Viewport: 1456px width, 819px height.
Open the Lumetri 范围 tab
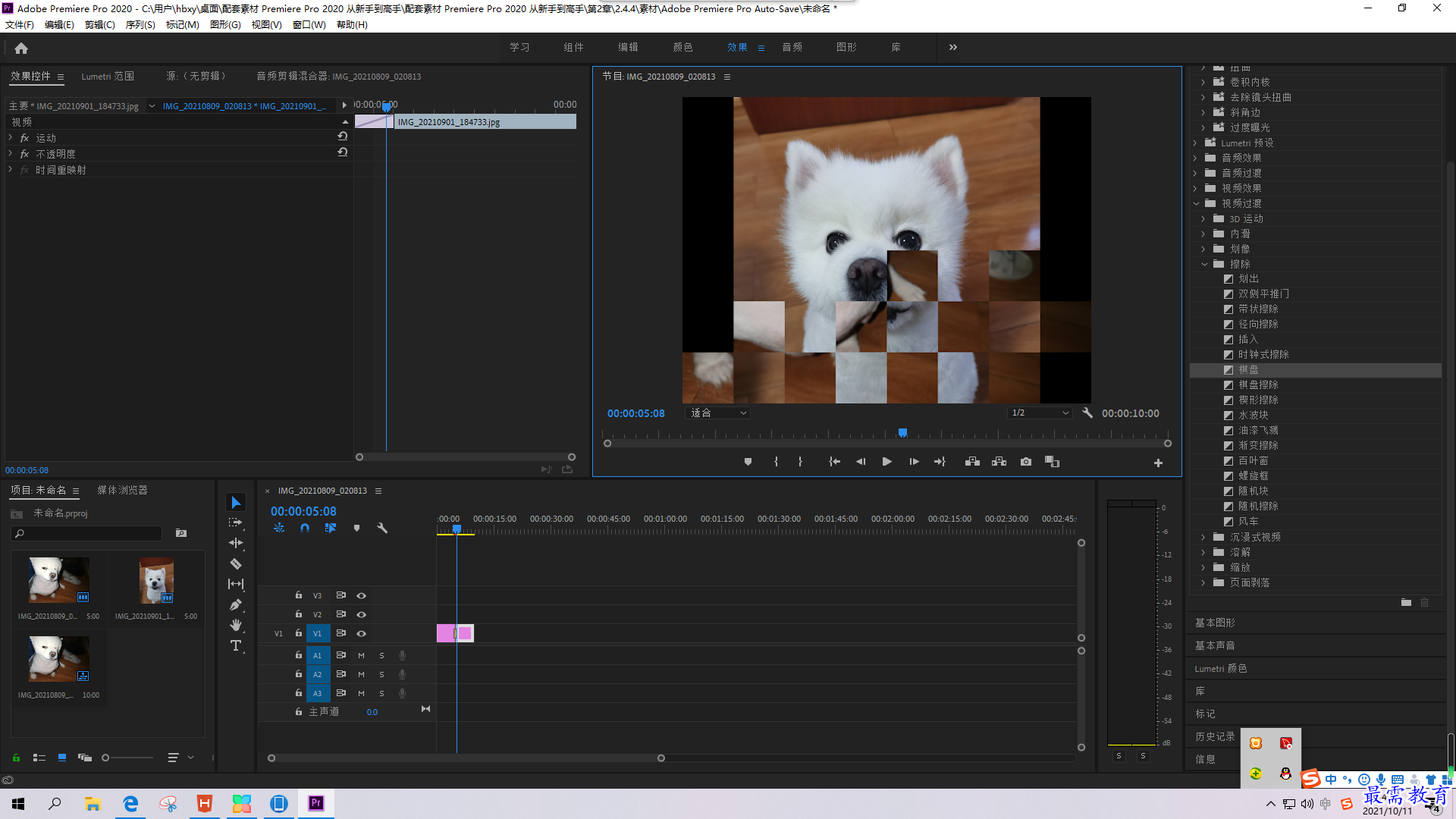(x=108, y=77)
